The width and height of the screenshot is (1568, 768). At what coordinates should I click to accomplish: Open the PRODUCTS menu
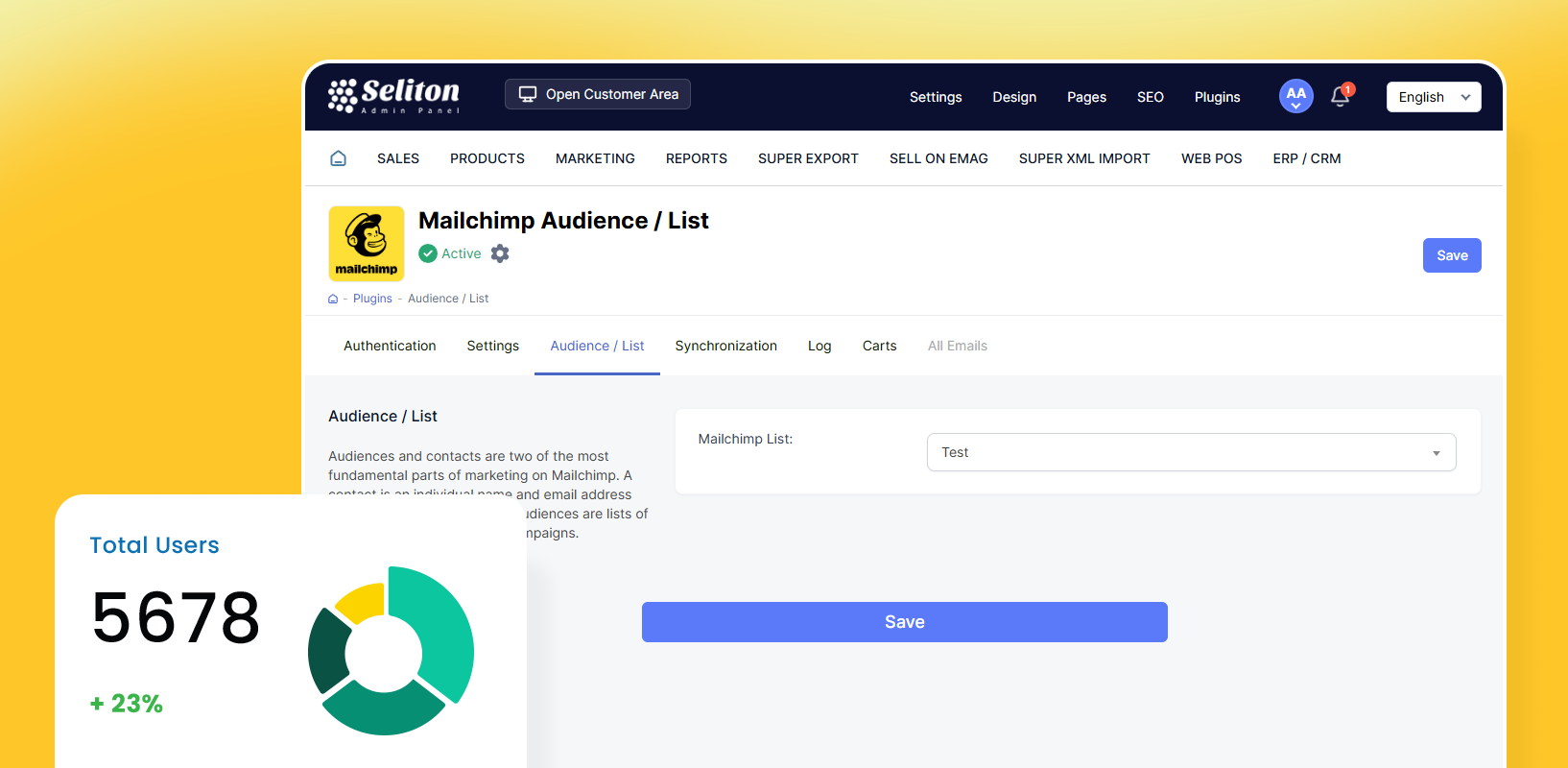point(487,158)
